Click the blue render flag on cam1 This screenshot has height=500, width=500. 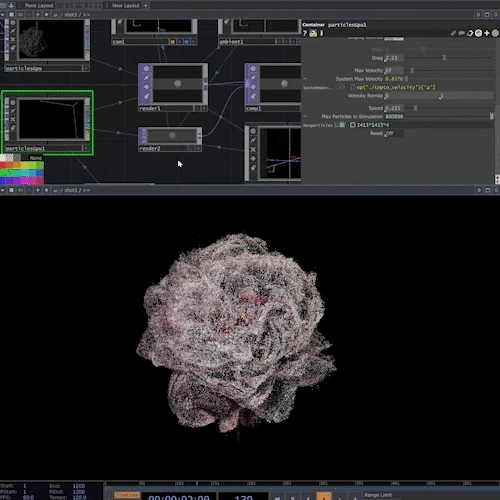click(x=187, y=42)
